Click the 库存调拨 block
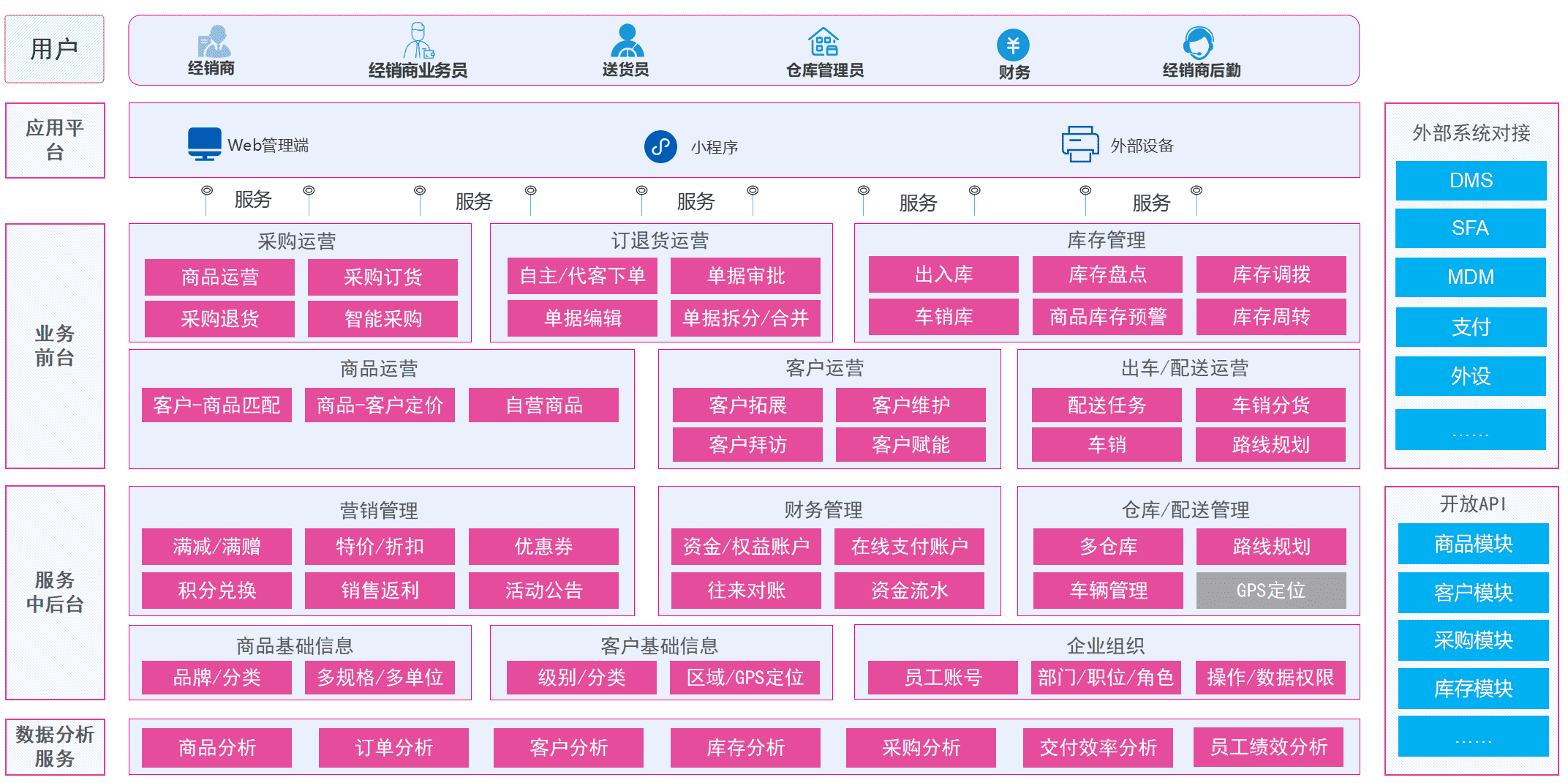This screenshot has width=1568, height=783. click(x=1271, y=274)
